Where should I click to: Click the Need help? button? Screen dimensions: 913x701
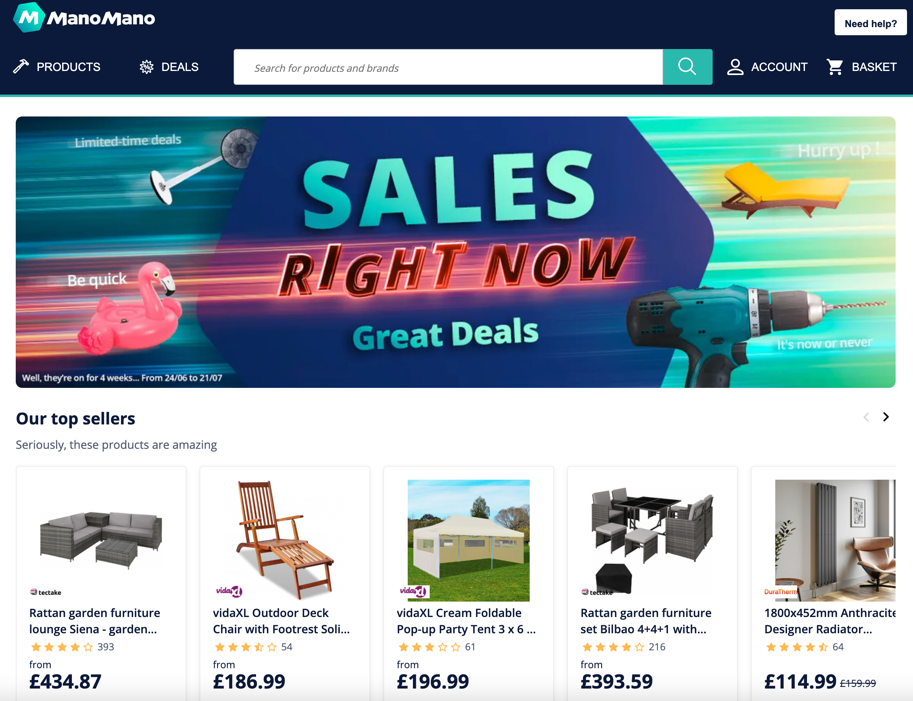click(870, 23)
